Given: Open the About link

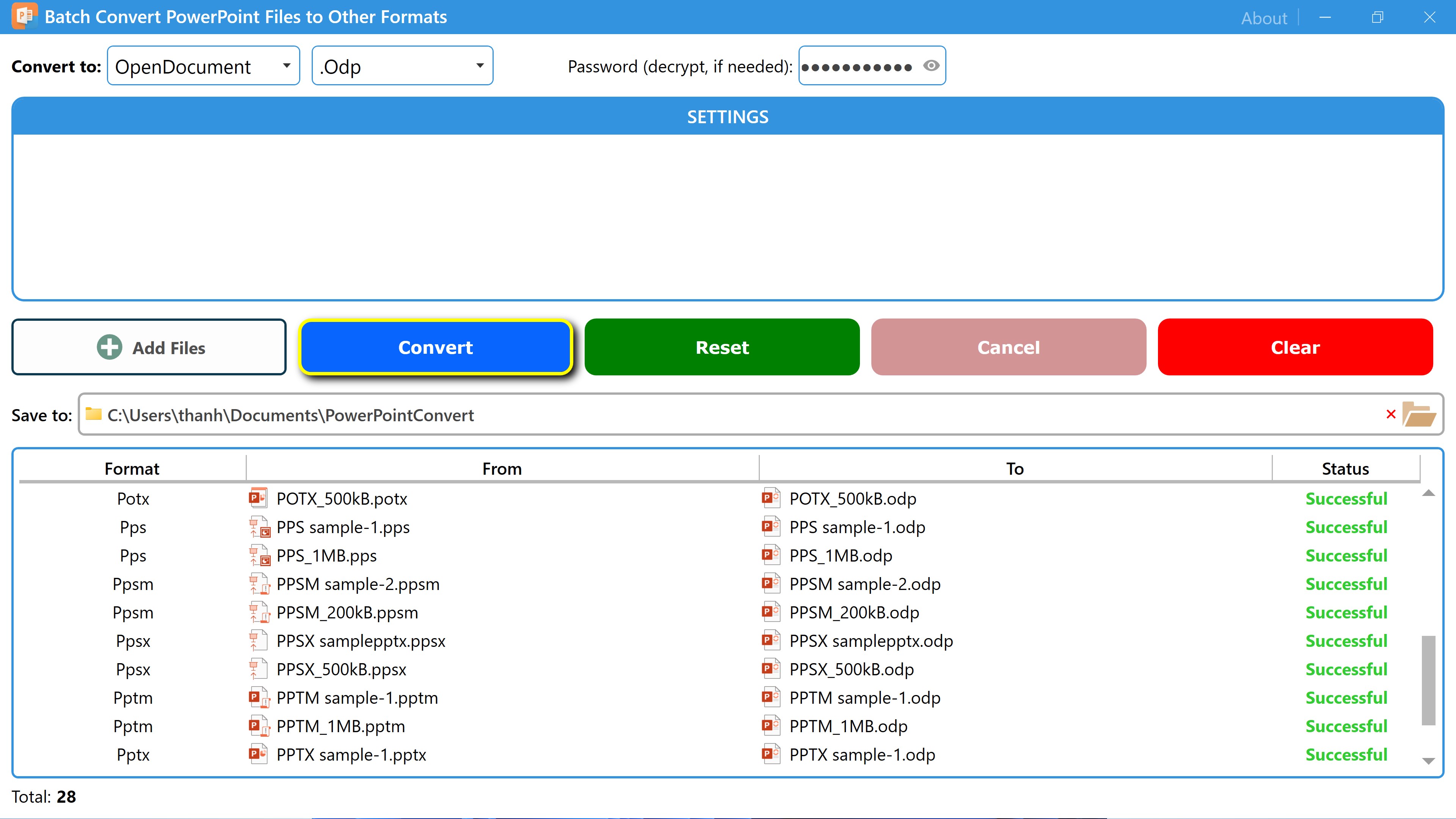Looking at the screenshot, I should click(1264, 18).
